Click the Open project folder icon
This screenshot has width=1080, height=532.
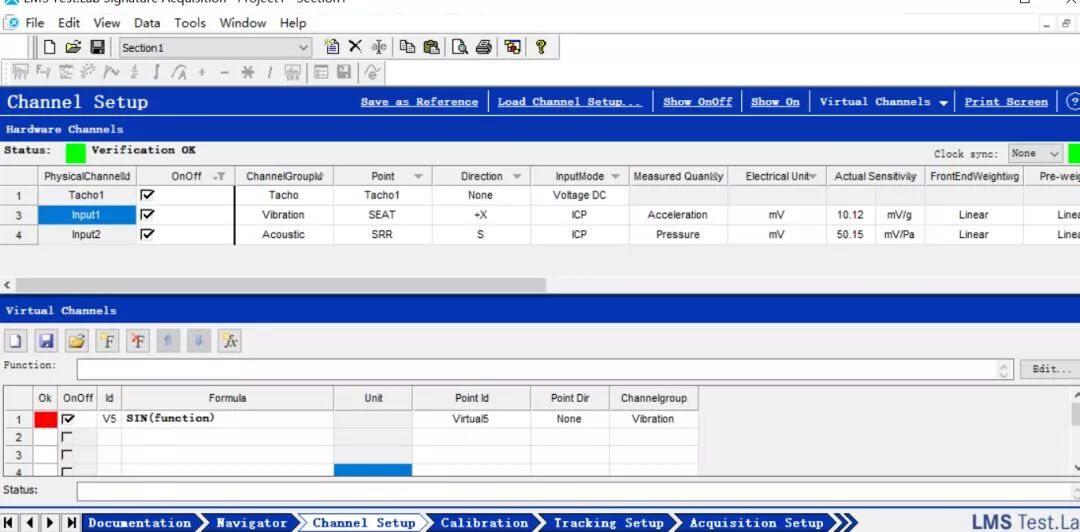click(x=73, y=47)
